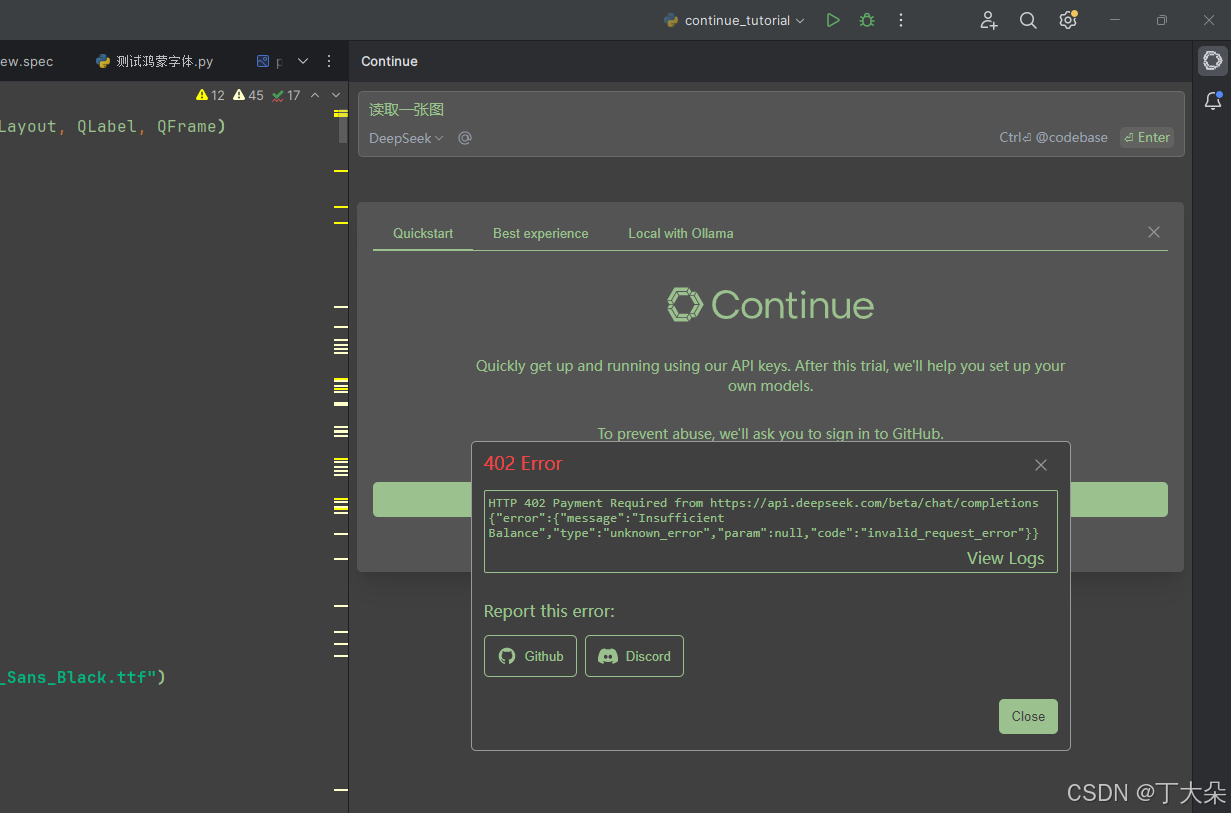1231x813 pixels.
Task: Open the Continue tool window icon
Action: tap(1212, 61)
